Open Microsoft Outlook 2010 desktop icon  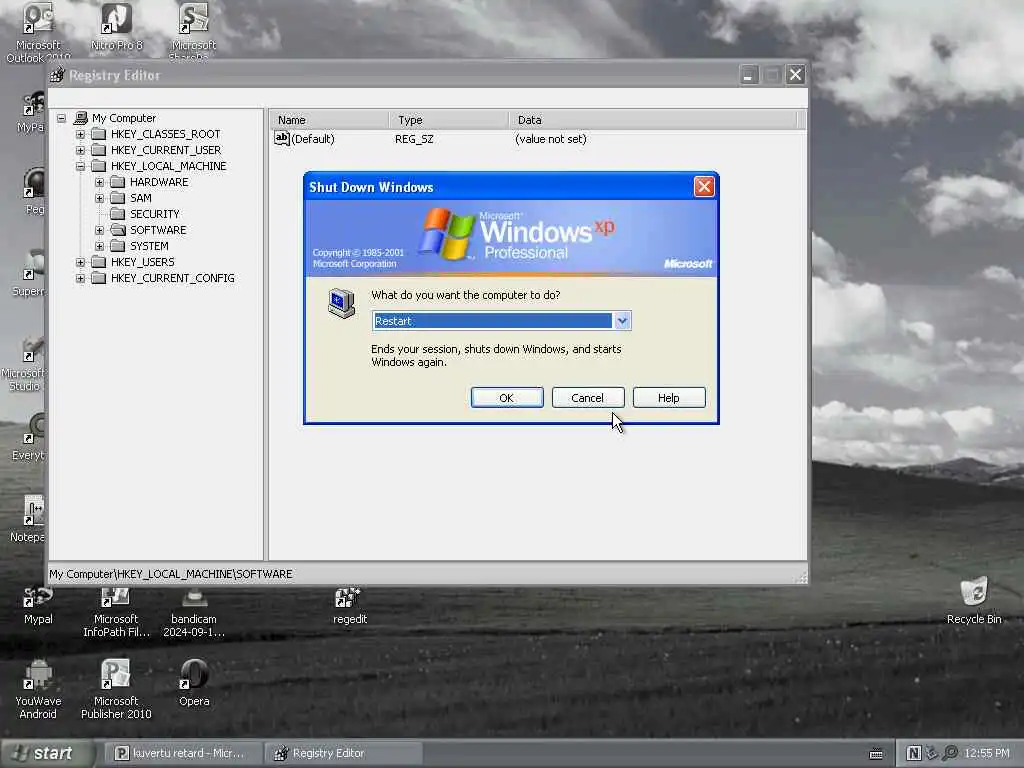38,33
